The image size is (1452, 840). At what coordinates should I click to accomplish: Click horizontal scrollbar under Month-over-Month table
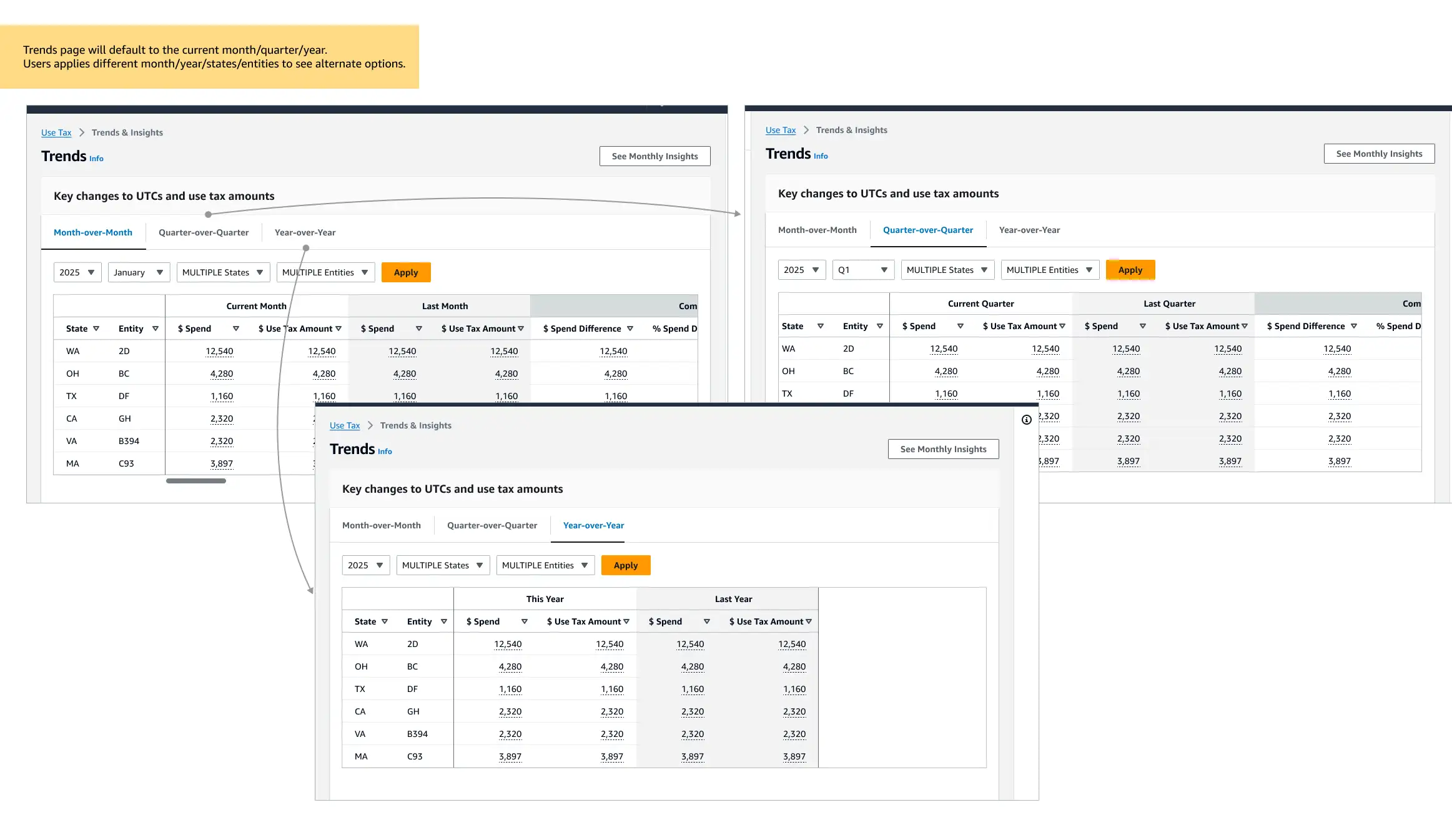click(x=196, y=481)
